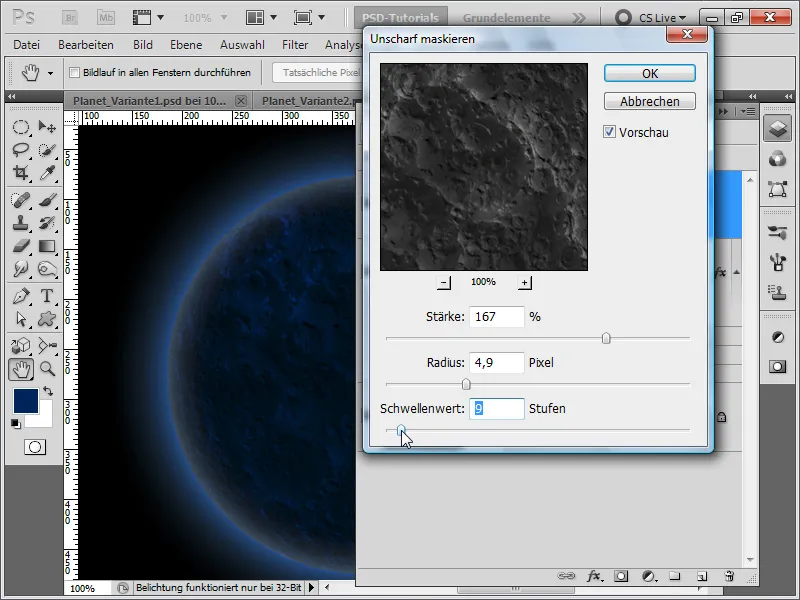Click the Stärke slider handle
Image resolution: width=800 pixels, height=600 pixels.
click(x=606, y=338)
